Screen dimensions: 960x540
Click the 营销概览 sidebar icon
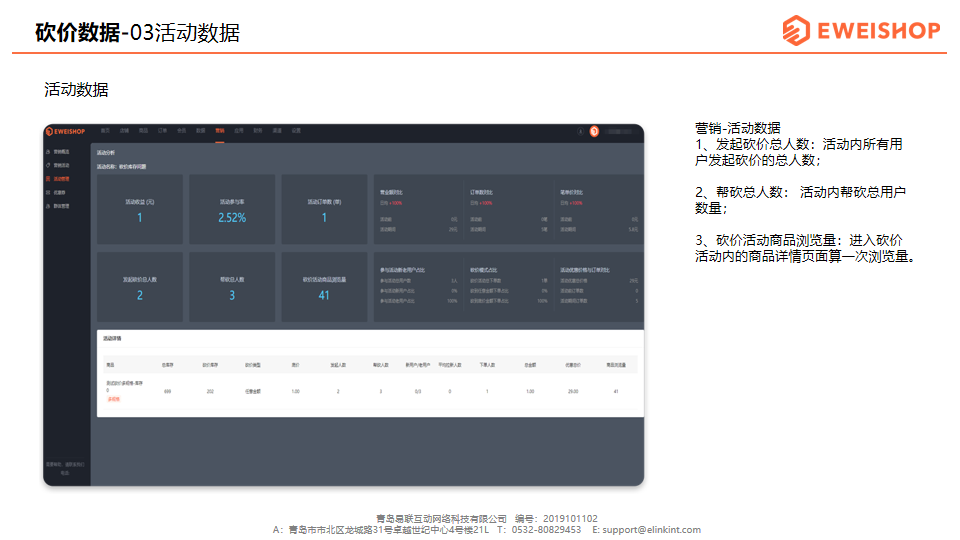48,152
